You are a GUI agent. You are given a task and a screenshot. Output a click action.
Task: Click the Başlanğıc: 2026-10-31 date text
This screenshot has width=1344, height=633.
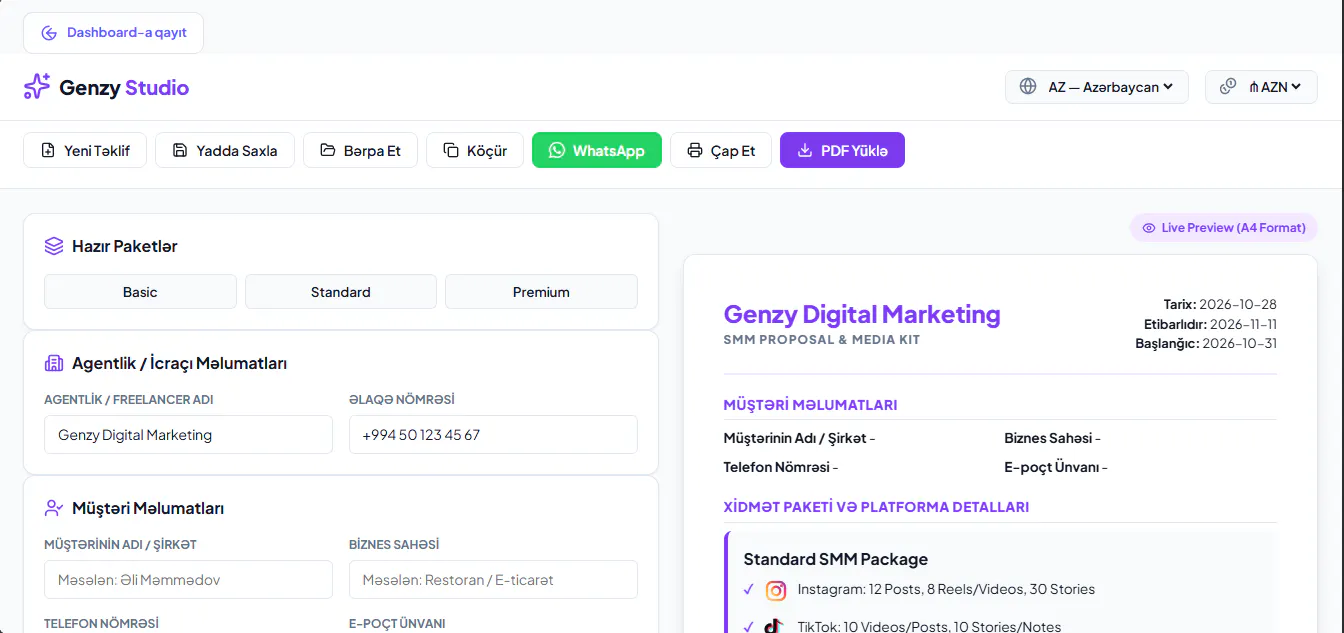pyautogui.click(x=1206, y=343)
